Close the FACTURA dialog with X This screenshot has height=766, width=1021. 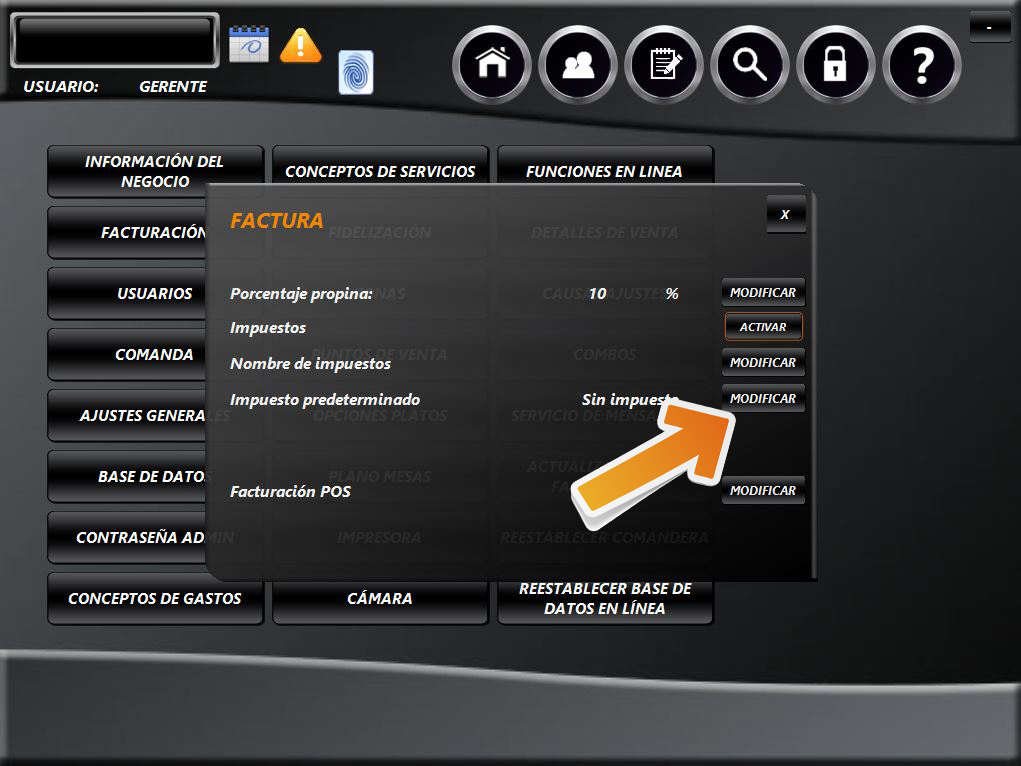pyautogui.click(x=785, y=214)
